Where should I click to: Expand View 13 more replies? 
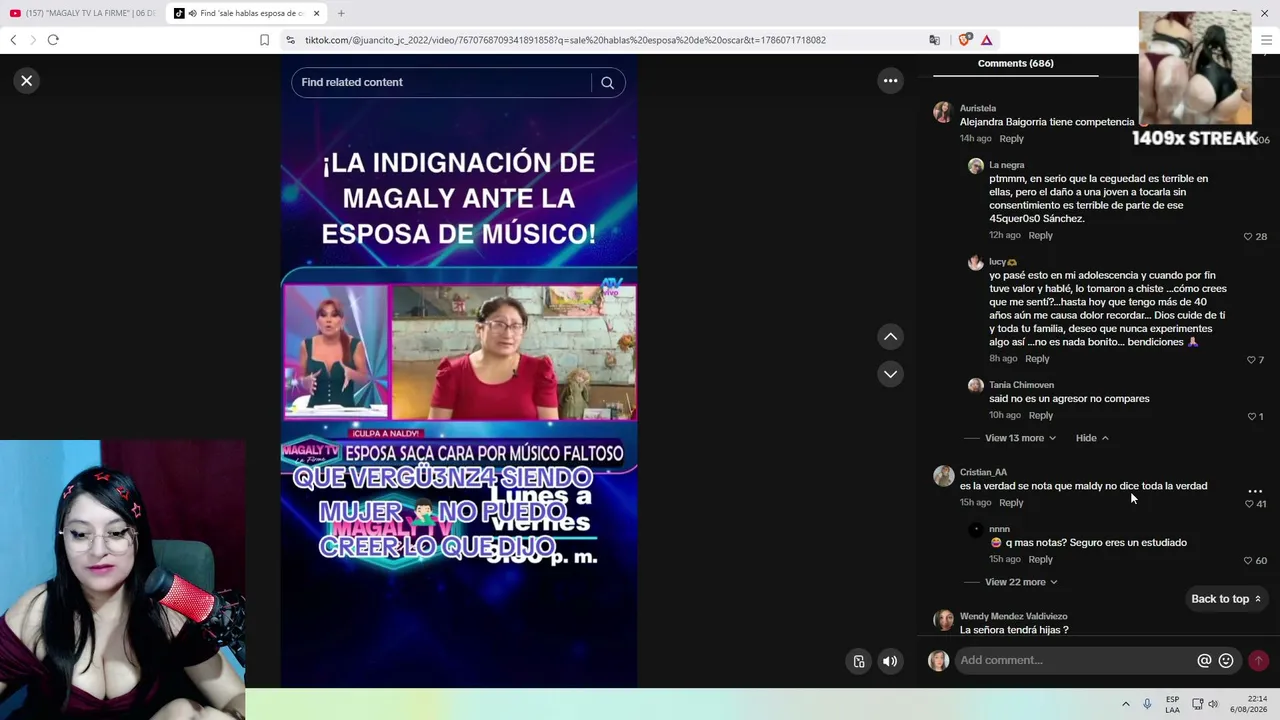(1020, 438)
